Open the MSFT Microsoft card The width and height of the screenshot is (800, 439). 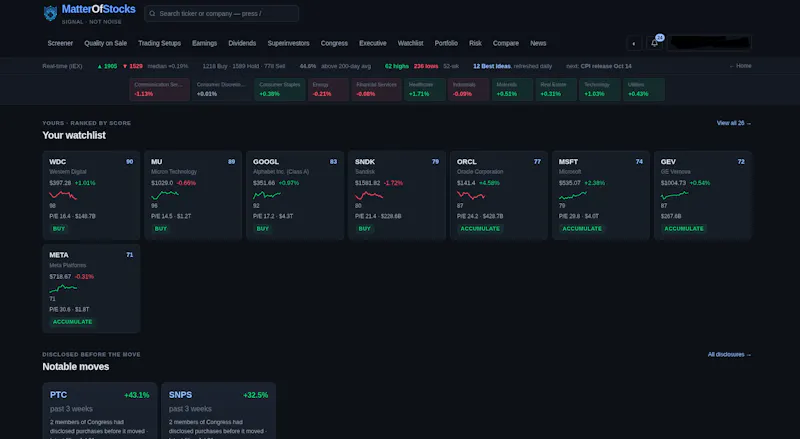601,195
